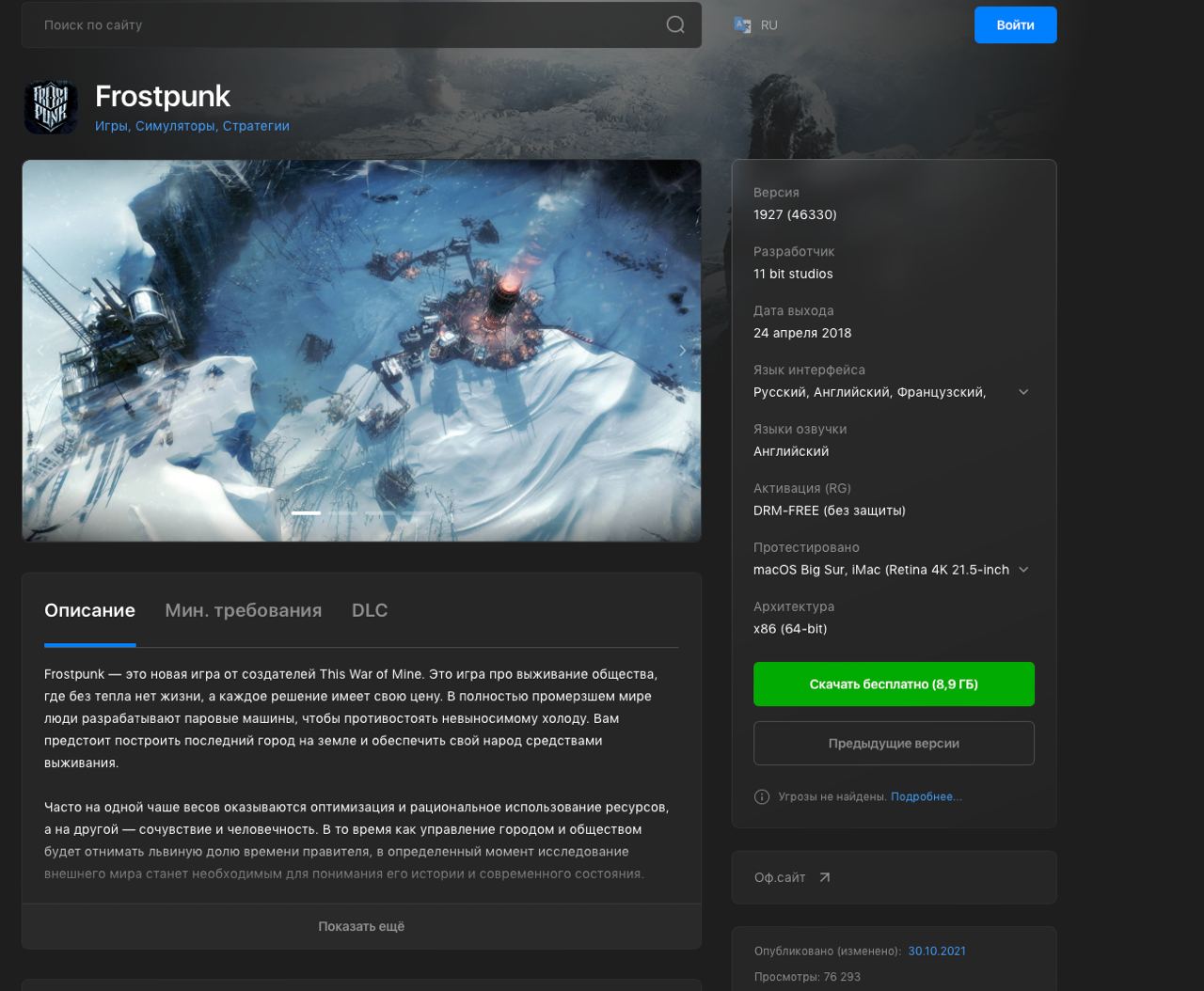1204x991 pixels.
Task: Select the first carousel indicator dash
Action: click(x=306, y=512)
